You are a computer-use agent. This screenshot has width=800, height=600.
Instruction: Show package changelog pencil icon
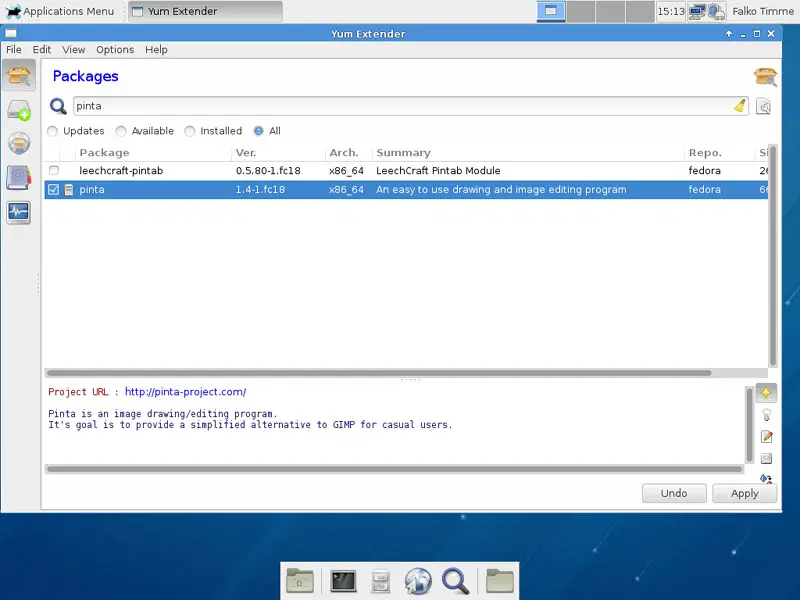click(766, 437)
